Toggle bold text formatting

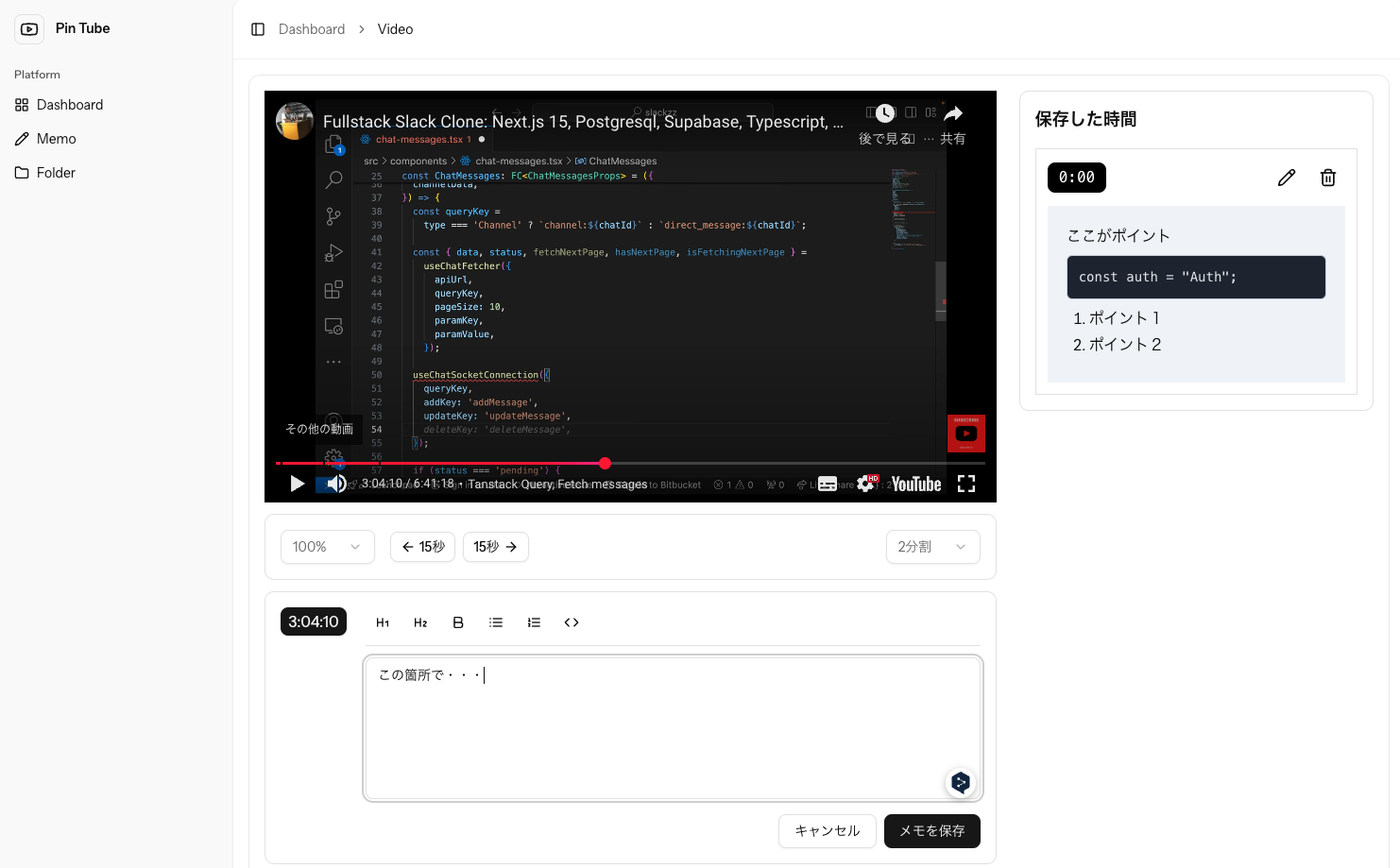458,622
